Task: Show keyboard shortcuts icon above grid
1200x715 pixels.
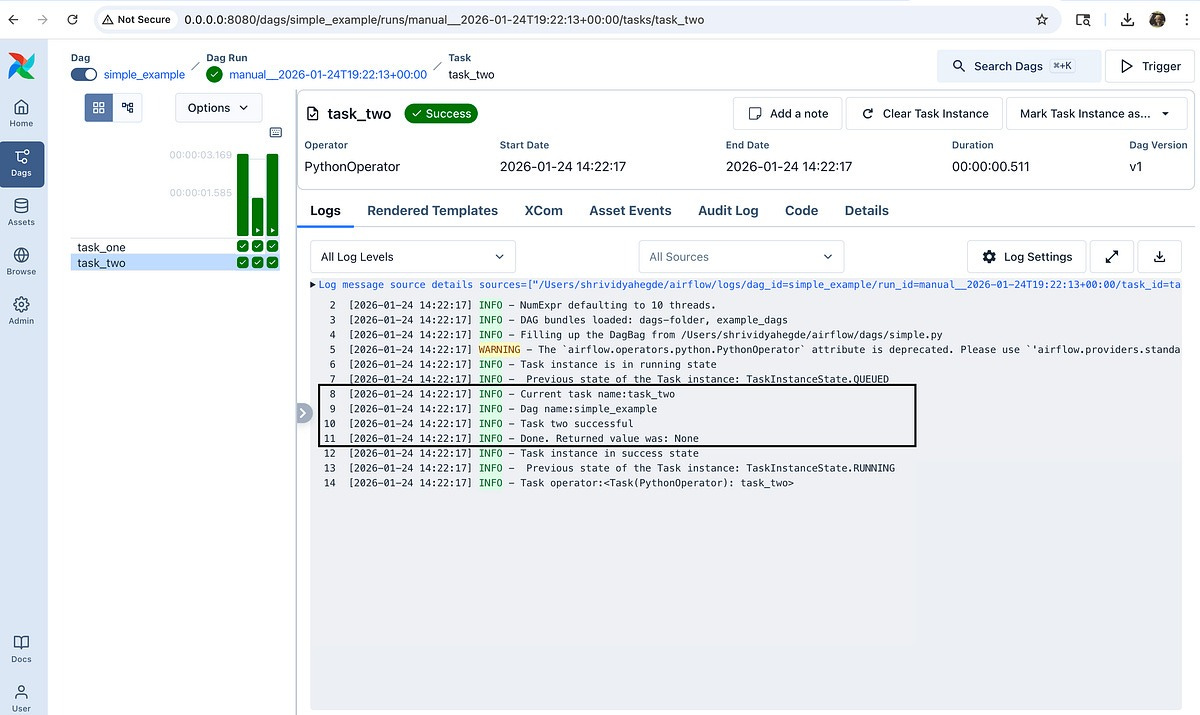Action: pos(276,132)
